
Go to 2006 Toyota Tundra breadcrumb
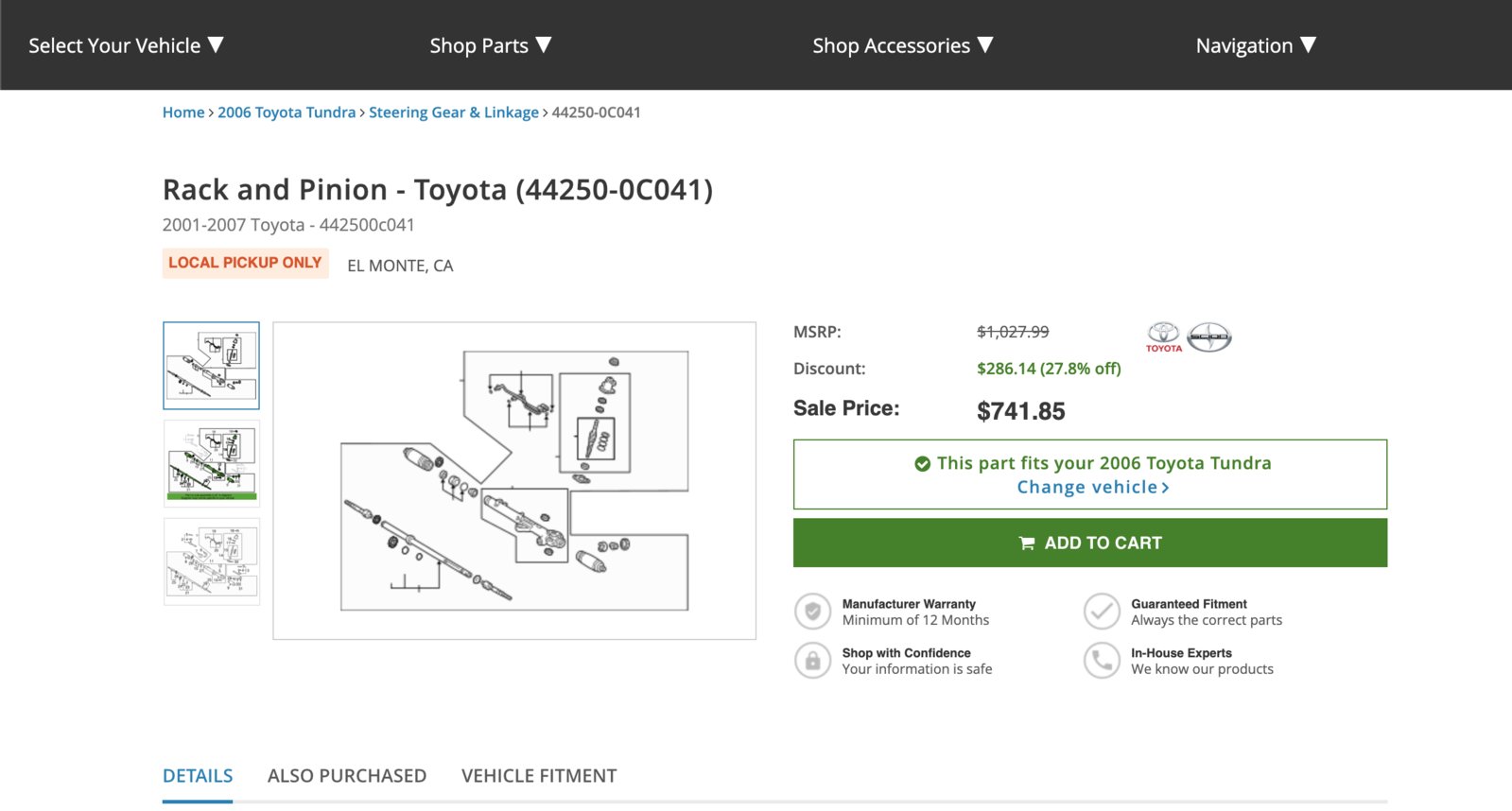point(287,112)
